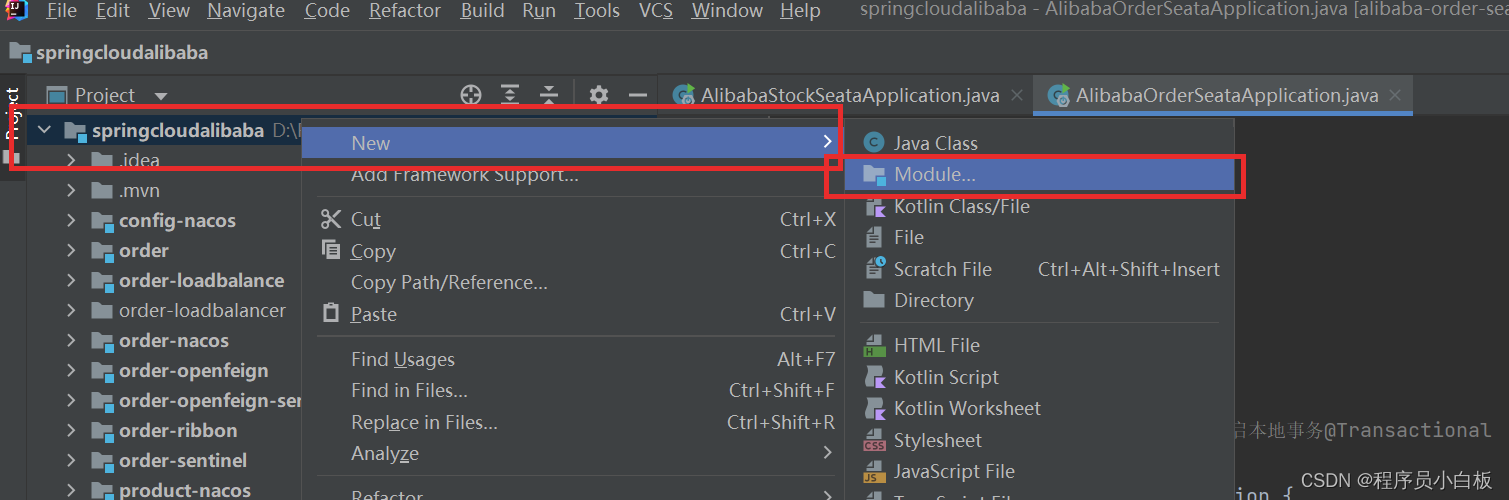The image size is (1509, 500).
Task: Click the Kotlin Worksheet icon
Action: click(x=875, y=408)
